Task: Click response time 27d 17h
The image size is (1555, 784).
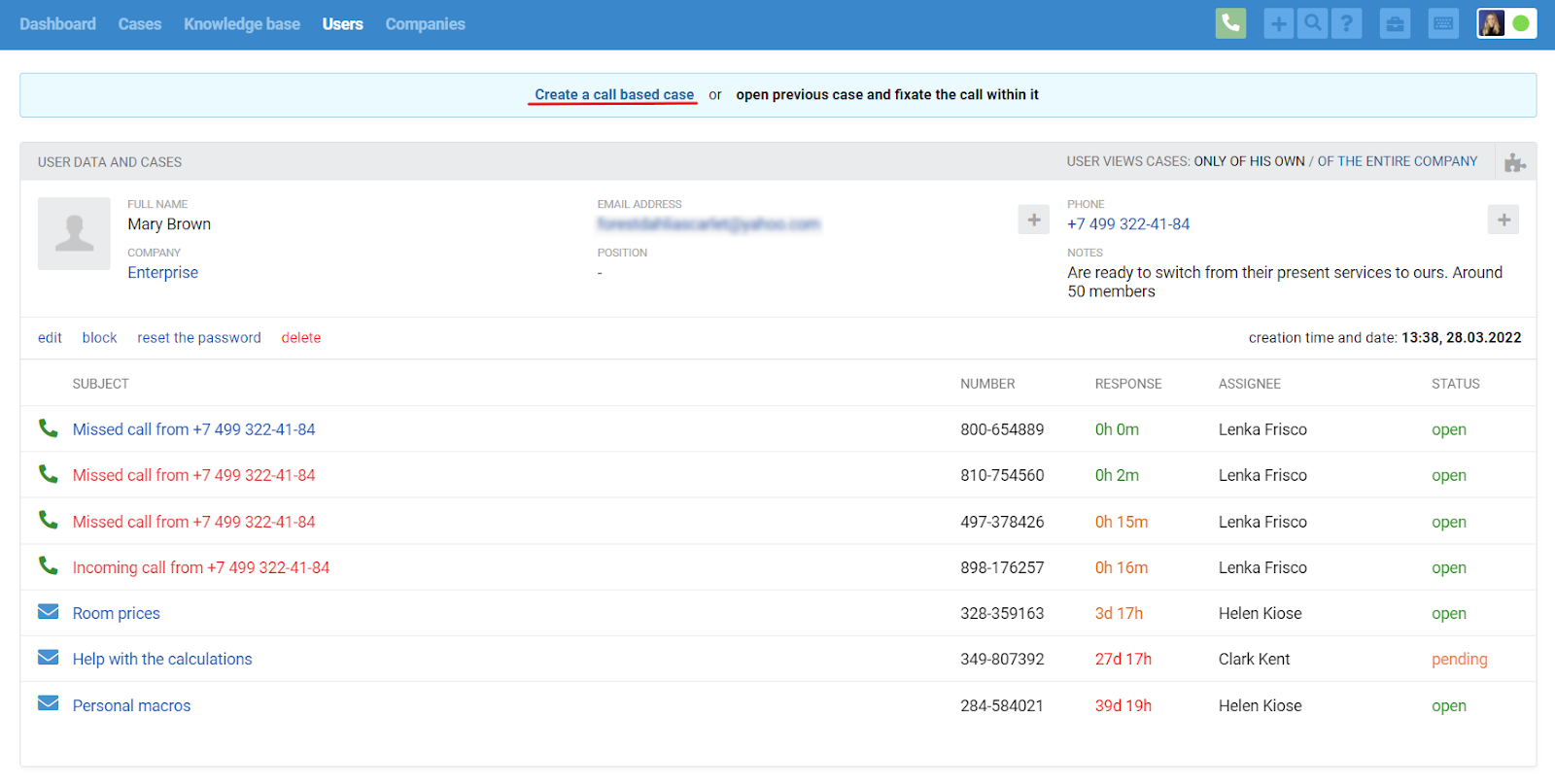Action: click(x=1123, y=659)
